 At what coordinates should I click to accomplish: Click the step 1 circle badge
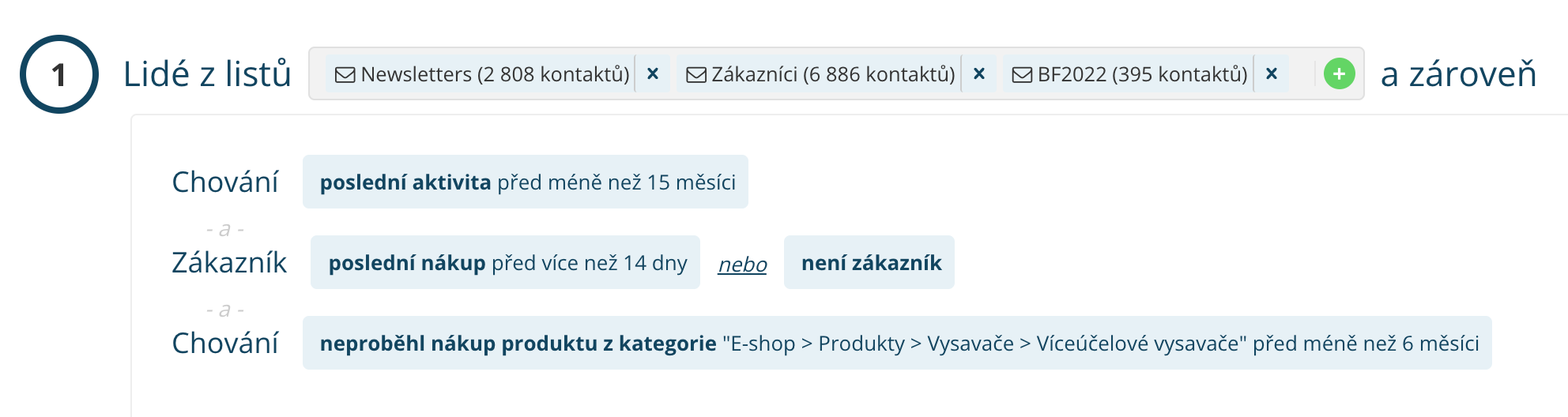tap(59, 74)
